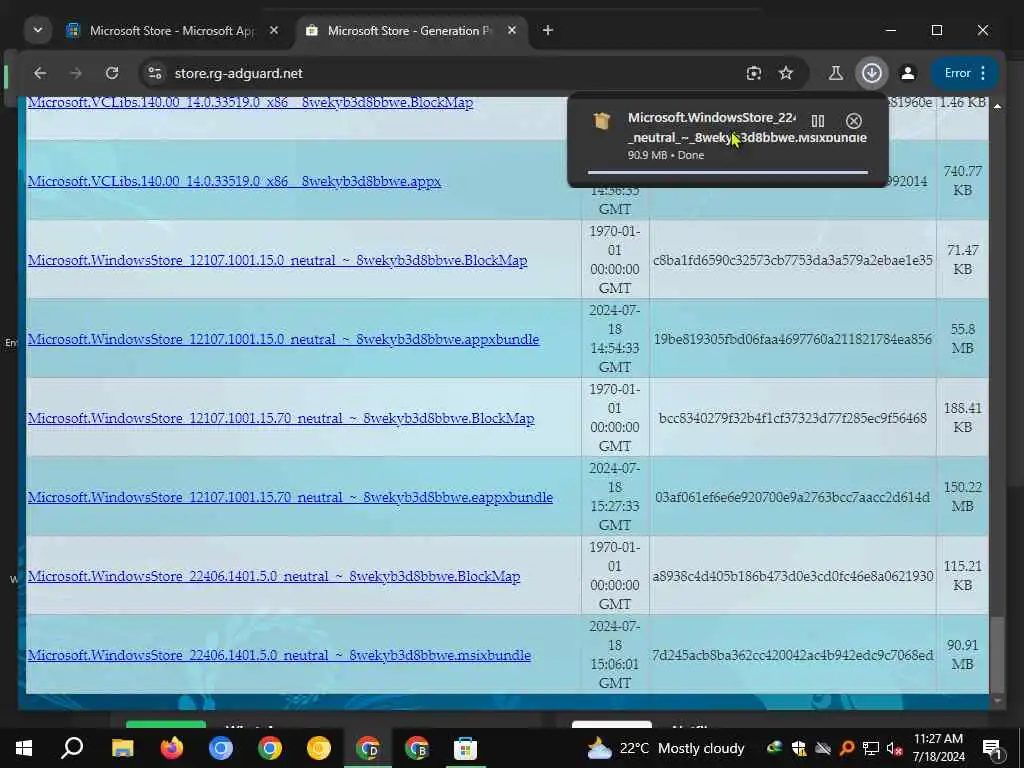View site information for store.rg-adguard.net
The image size is (1024, 768).
155,73
